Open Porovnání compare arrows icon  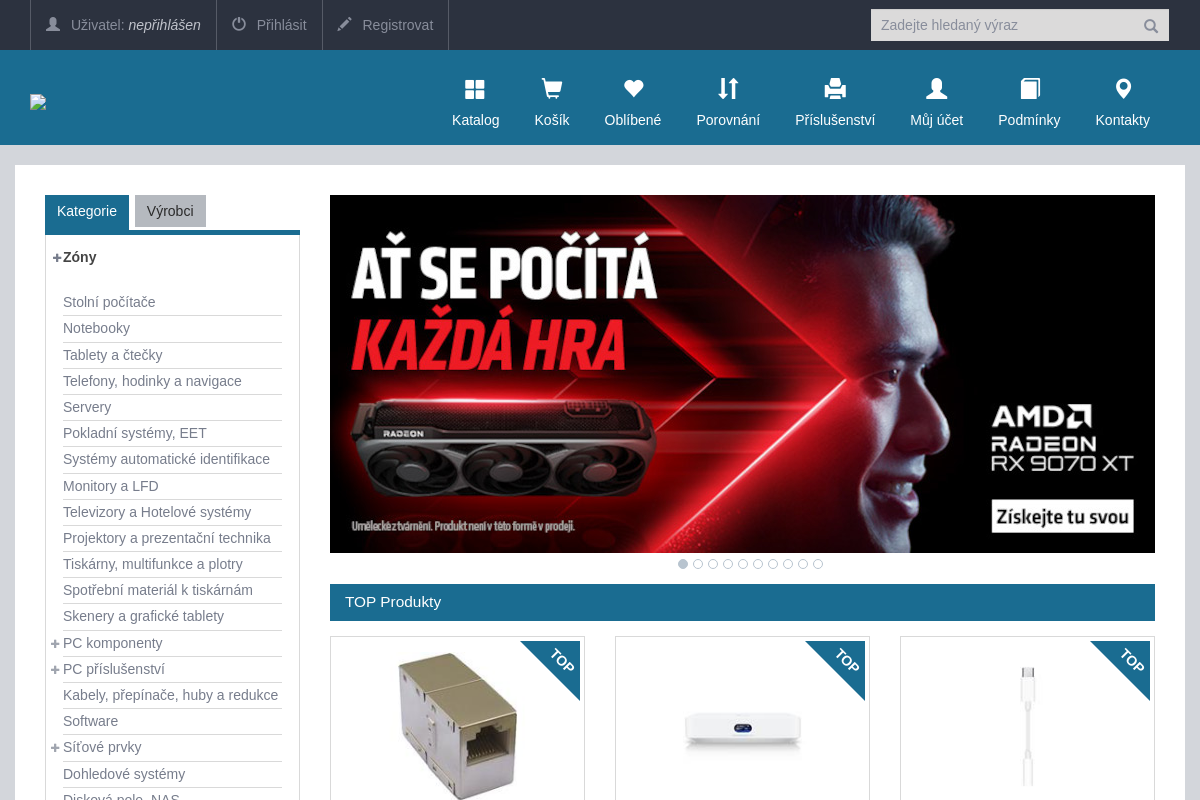click(728, 89)
